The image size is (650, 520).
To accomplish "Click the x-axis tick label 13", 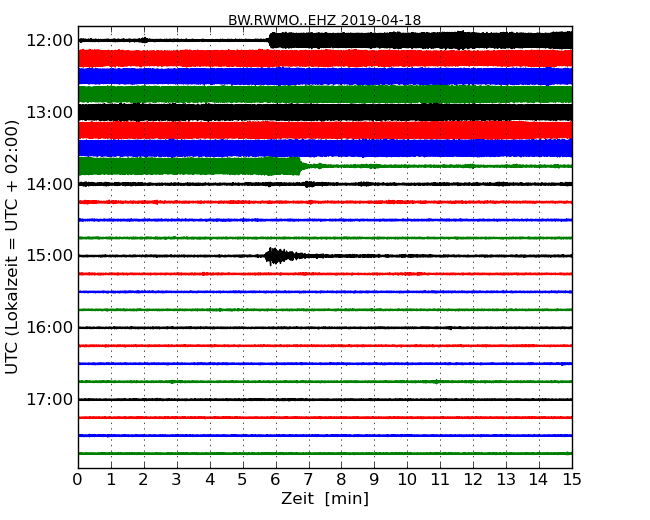I will pyautogui.click(x=506, y=480).
